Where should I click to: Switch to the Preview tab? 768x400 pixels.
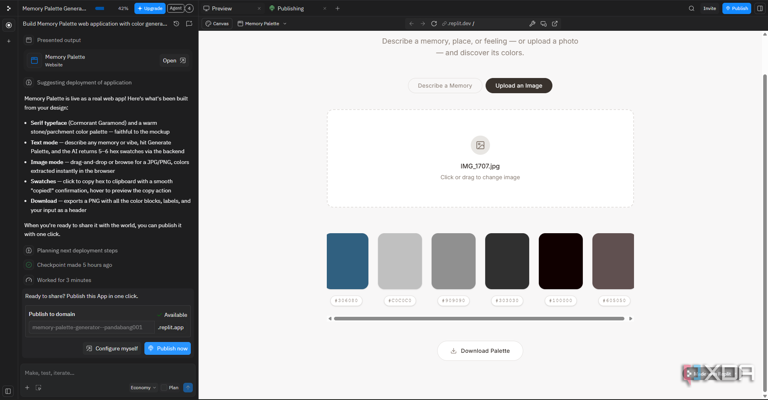click(x=221, y=8)
